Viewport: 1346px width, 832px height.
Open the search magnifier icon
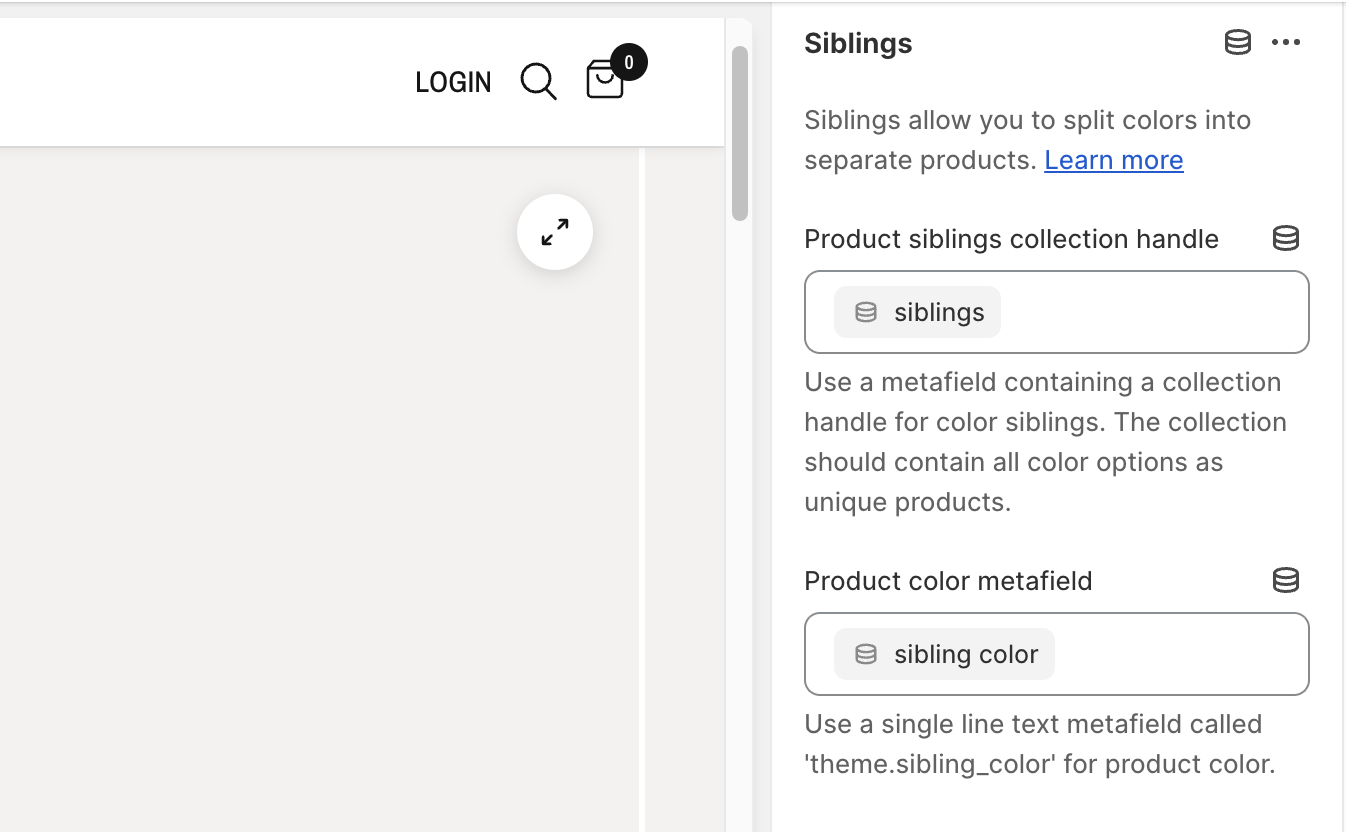[538, 82]
